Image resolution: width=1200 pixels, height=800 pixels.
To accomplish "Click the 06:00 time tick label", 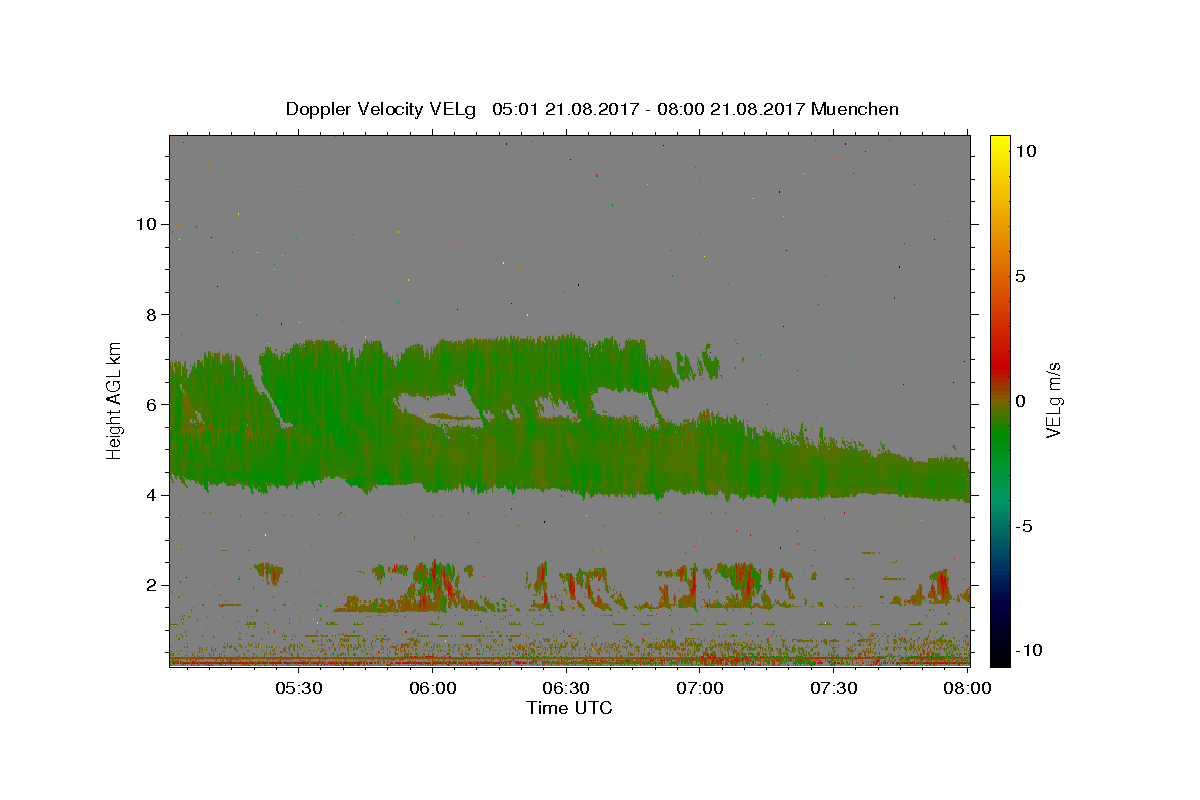I will pos(432,689).
